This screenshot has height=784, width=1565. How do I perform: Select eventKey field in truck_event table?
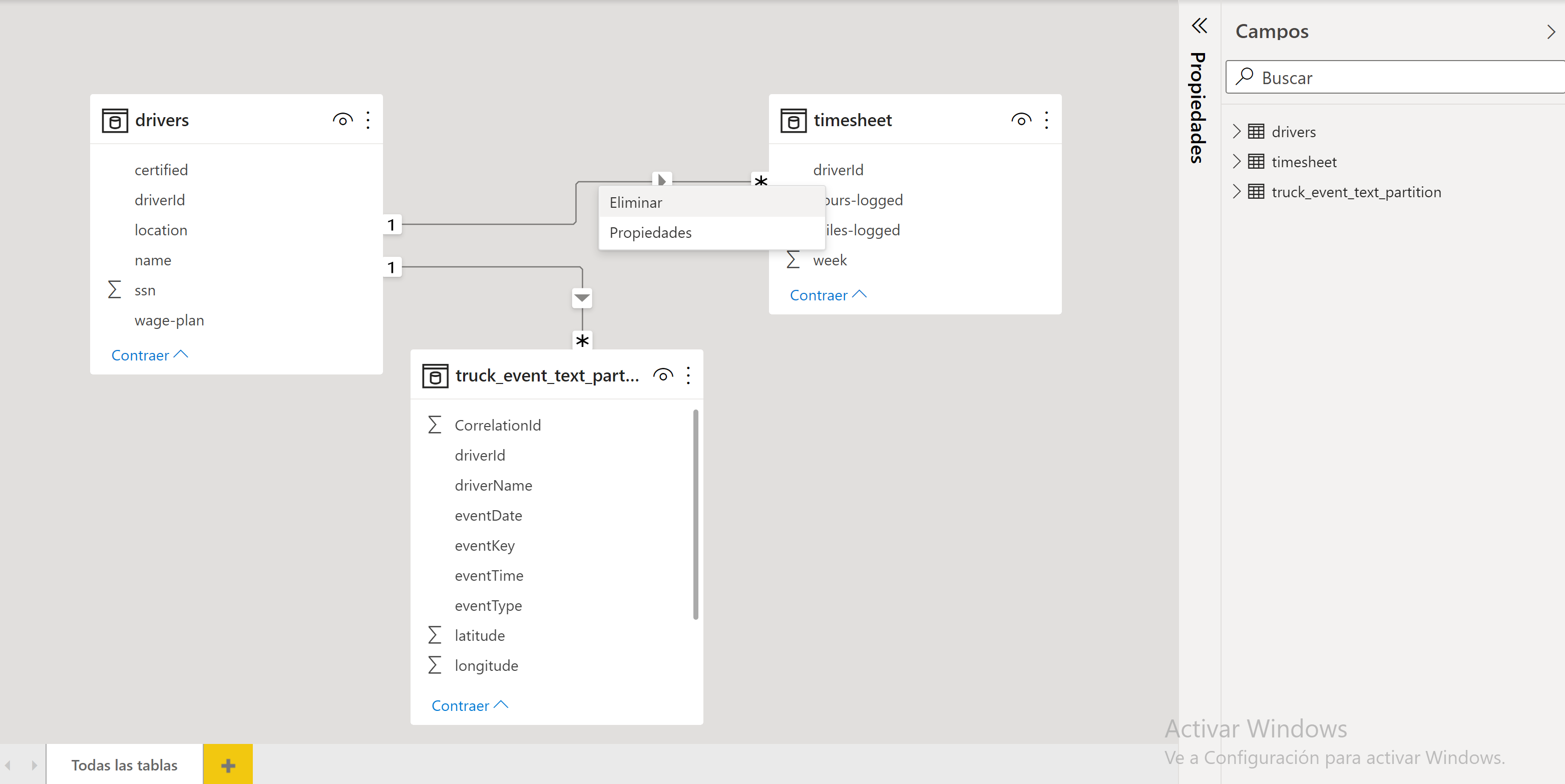pyautogui.click(x=485, y=546)
